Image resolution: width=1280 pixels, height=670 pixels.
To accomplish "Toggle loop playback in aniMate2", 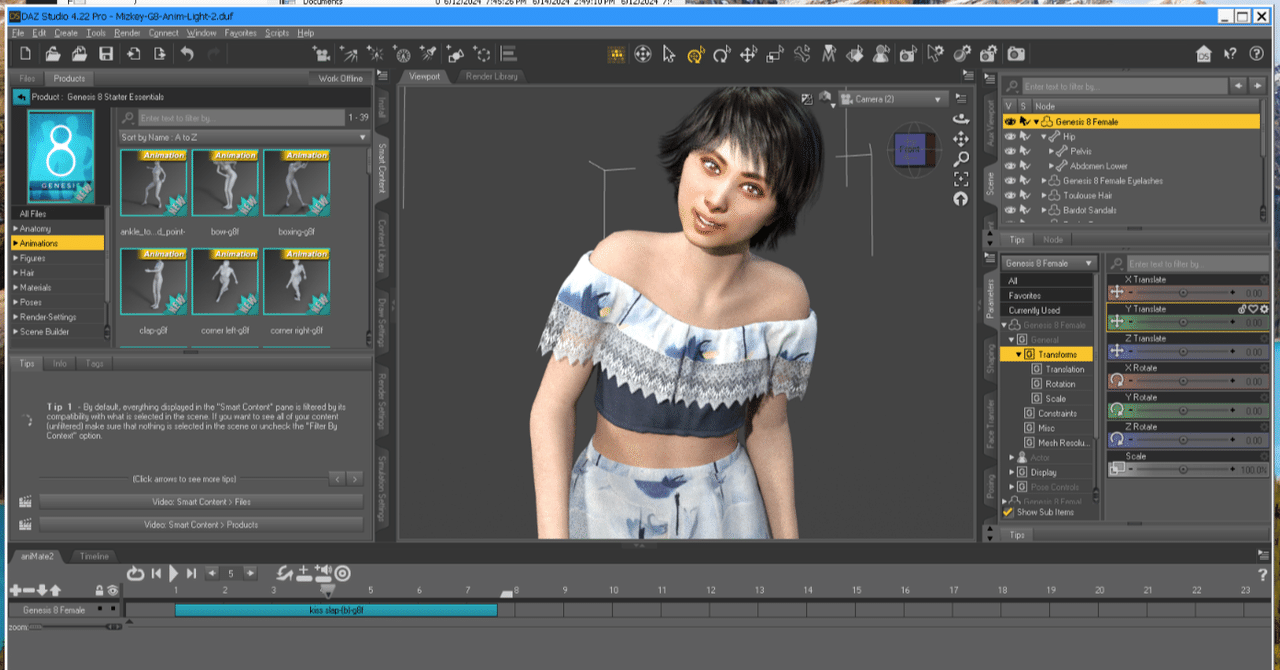I will [136, 573].
